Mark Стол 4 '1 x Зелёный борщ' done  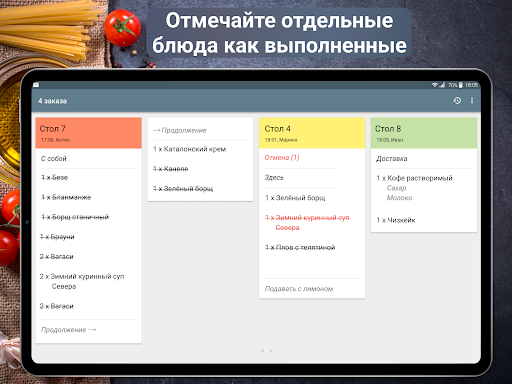295,198
